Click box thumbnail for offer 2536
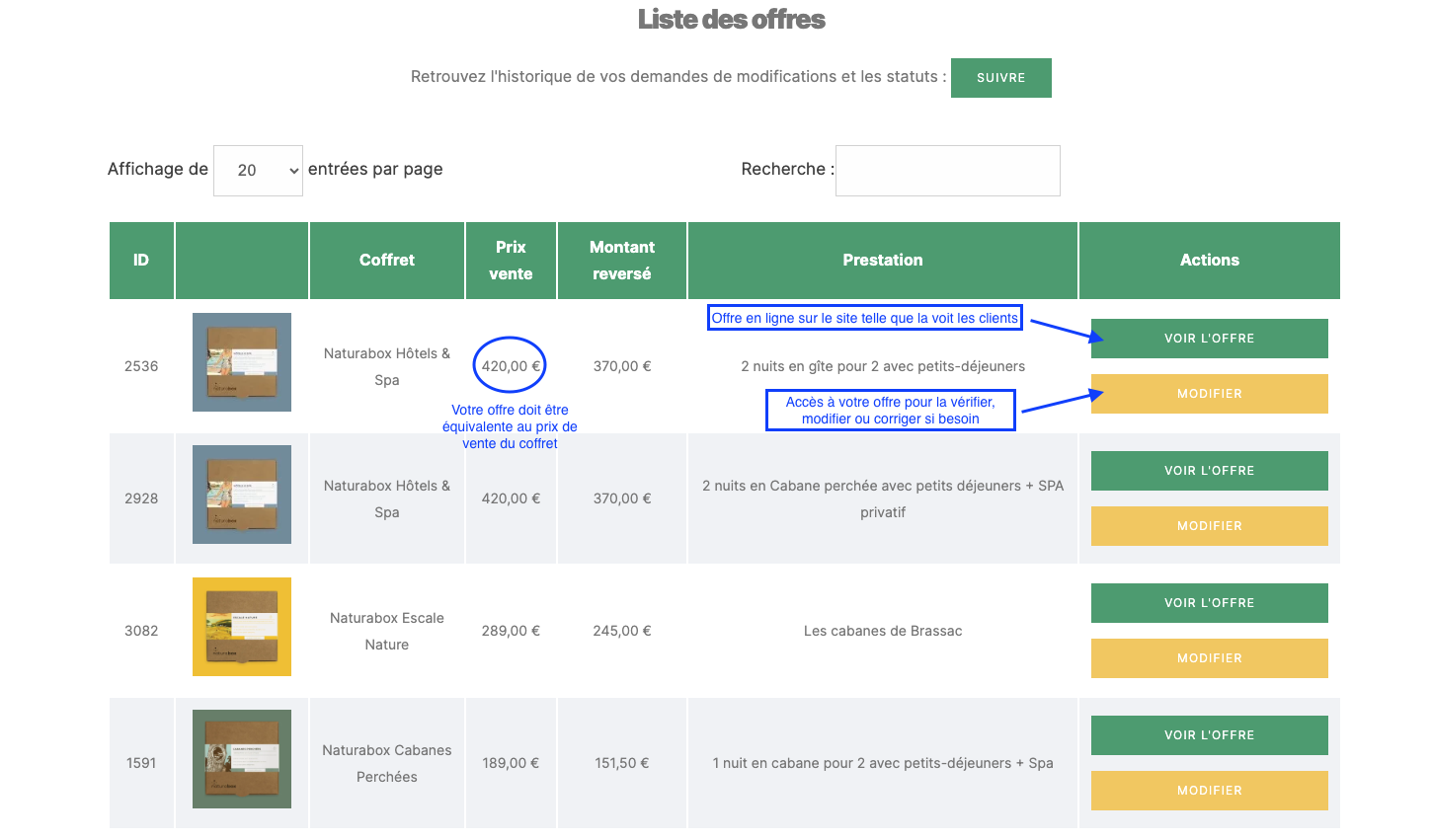Viewport: 1432px width, 840px height. click(x=242, y=362)
